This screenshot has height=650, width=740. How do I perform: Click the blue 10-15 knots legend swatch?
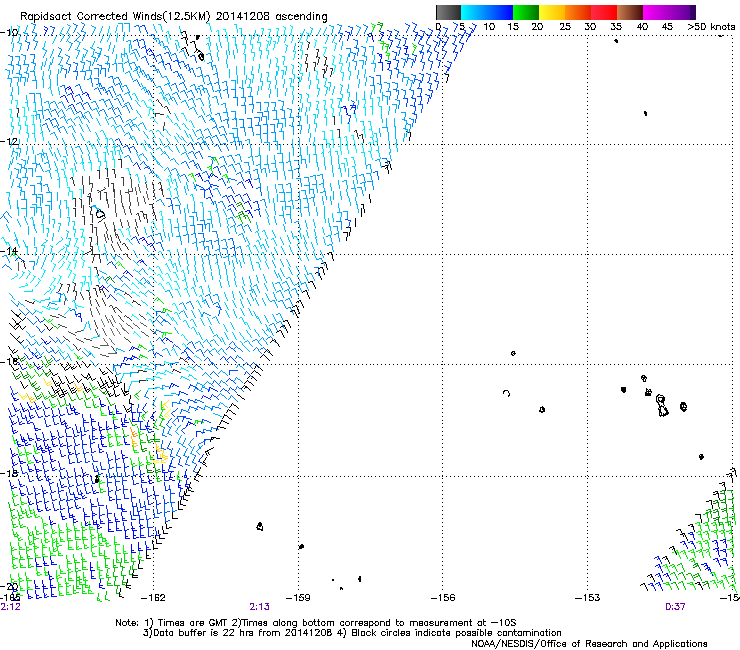point(500,12)
